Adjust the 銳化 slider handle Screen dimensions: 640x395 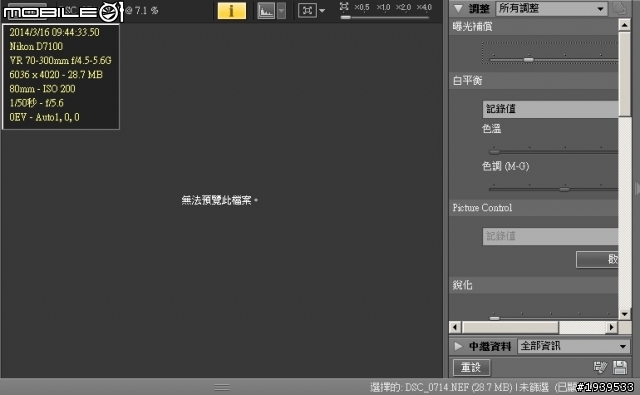494,318
